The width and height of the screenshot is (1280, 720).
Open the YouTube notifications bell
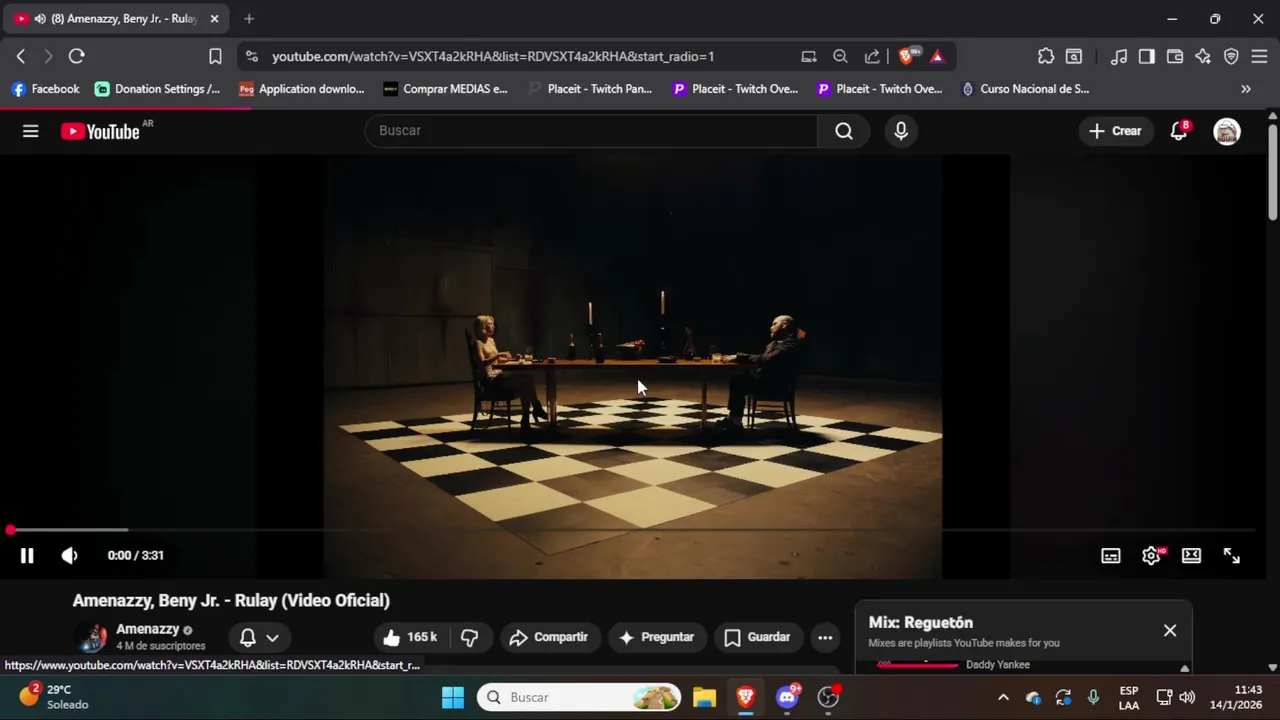click(x=1179, y=131)
